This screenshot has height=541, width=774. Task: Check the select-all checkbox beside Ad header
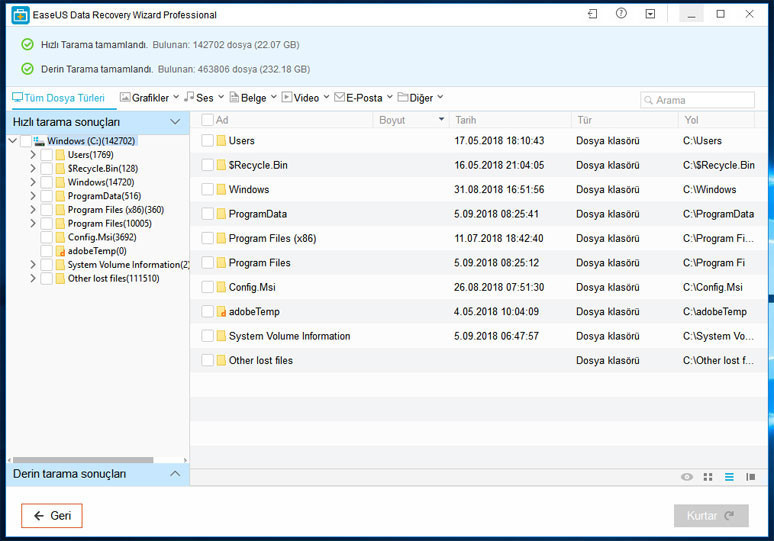208,120
